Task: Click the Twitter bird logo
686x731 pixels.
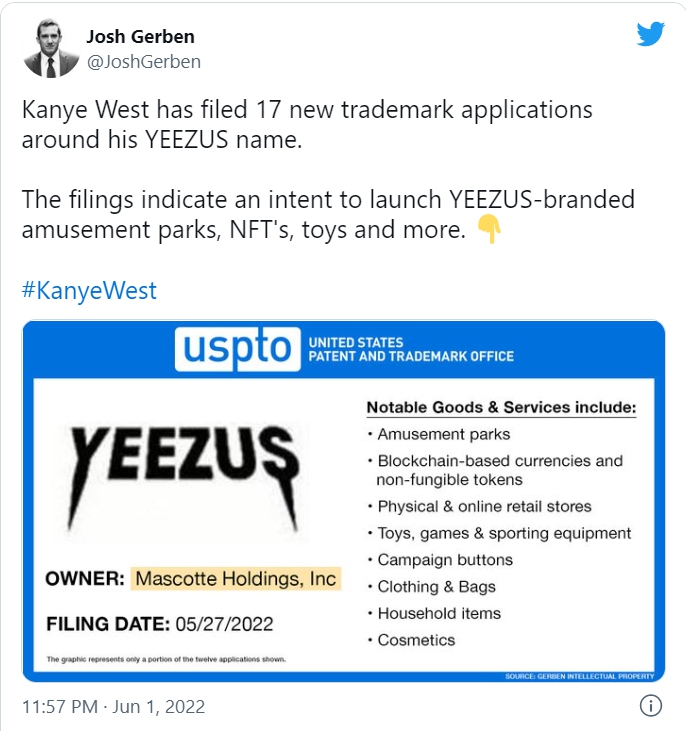Action: pyautogui.click(x=650, y=34)
